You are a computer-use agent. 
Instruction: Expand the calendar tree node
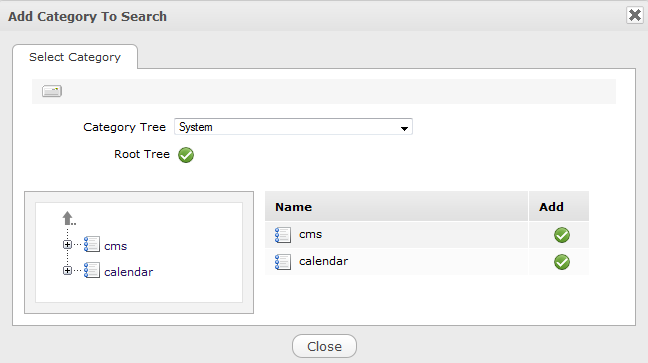click(67, 270)
